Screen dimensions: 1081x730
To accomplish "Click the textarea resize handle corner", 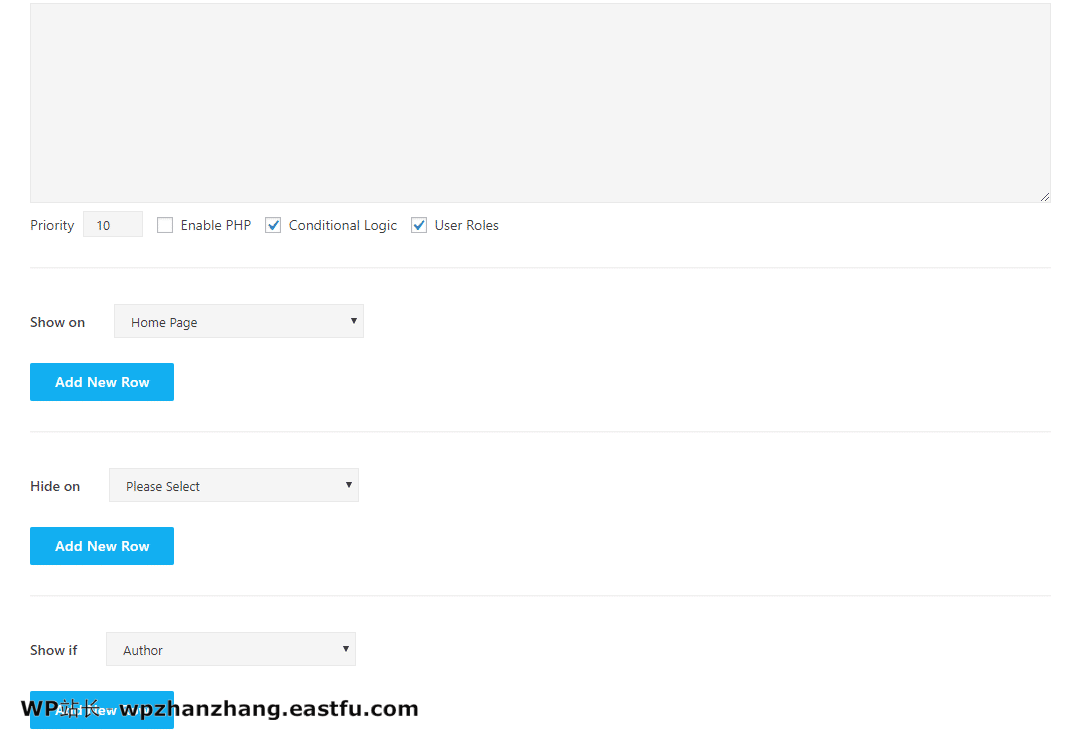I will pos(1045,197).
